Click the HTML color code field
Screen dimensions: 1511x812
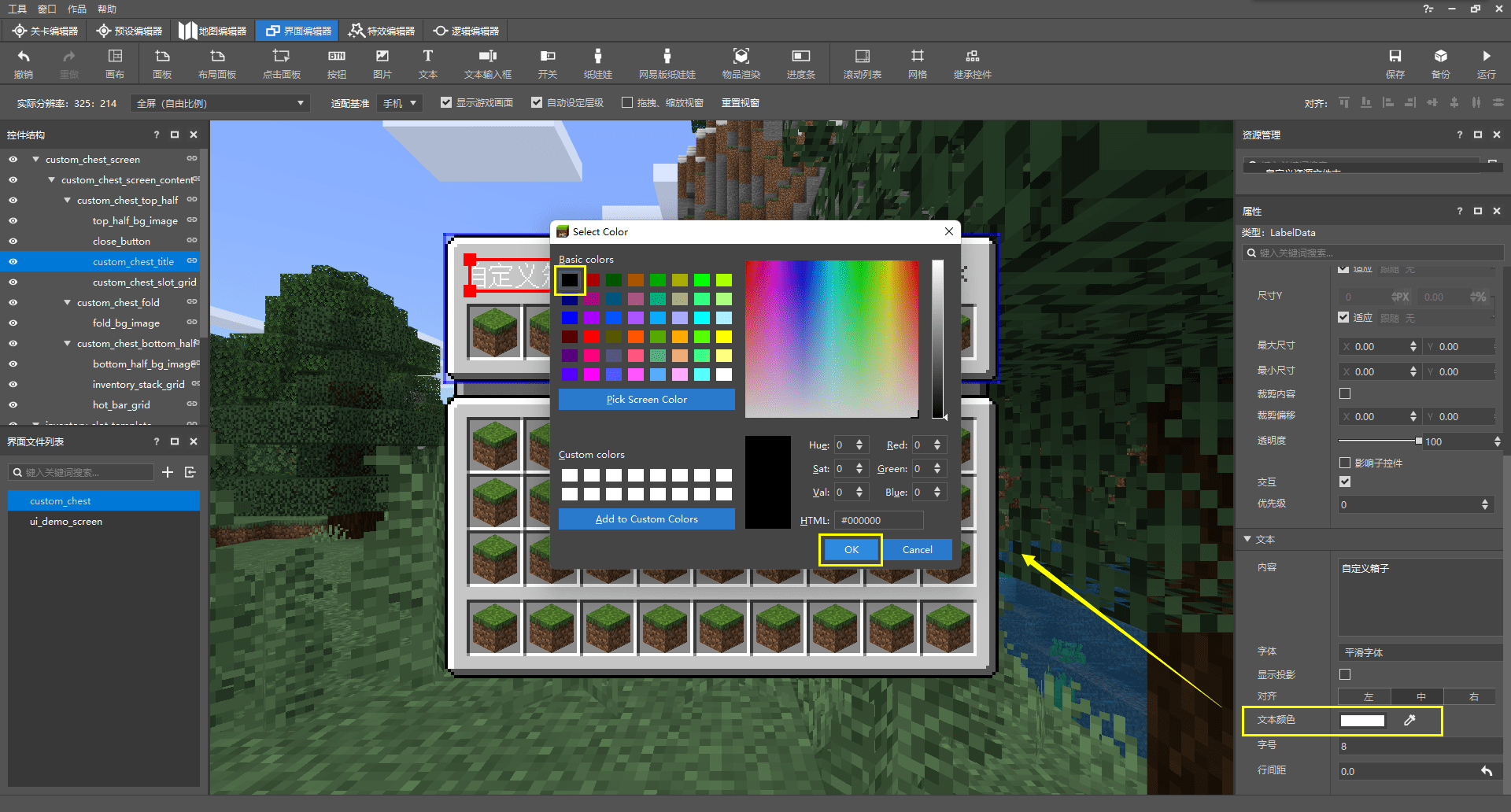(x=879, y=520)
